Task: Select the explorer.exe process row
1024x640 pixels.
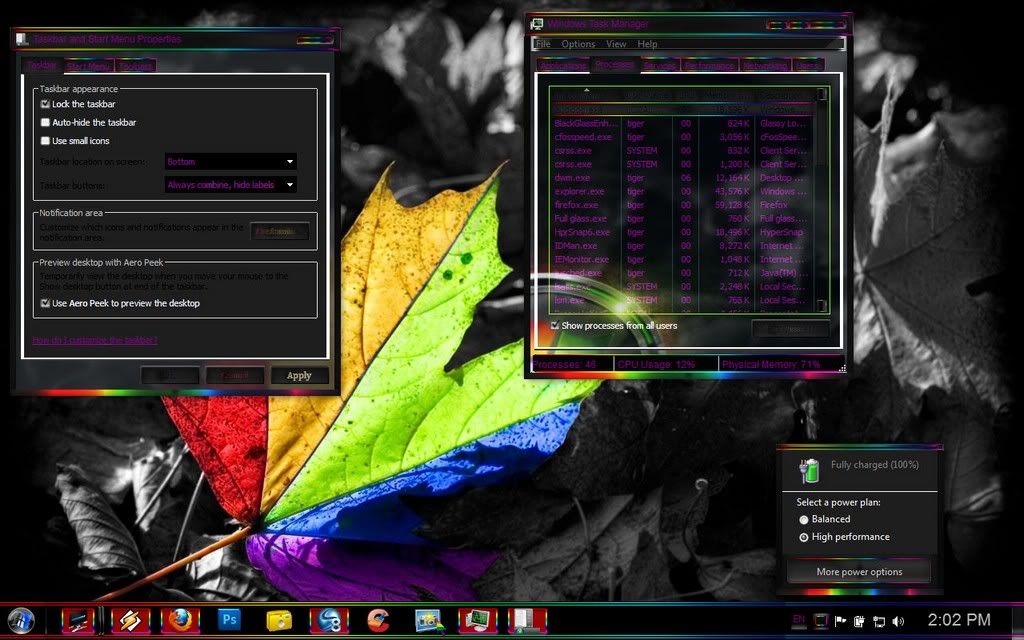Action: (x=580, y=191)
